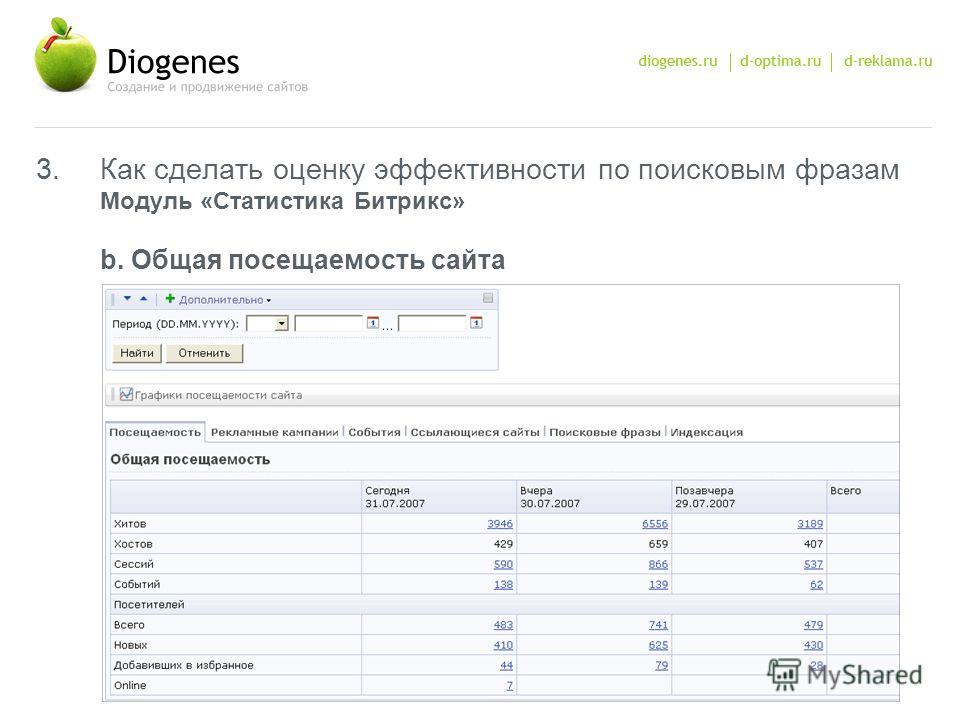Open today's events value 138
960x720 pixels.
tap(503, 584)
